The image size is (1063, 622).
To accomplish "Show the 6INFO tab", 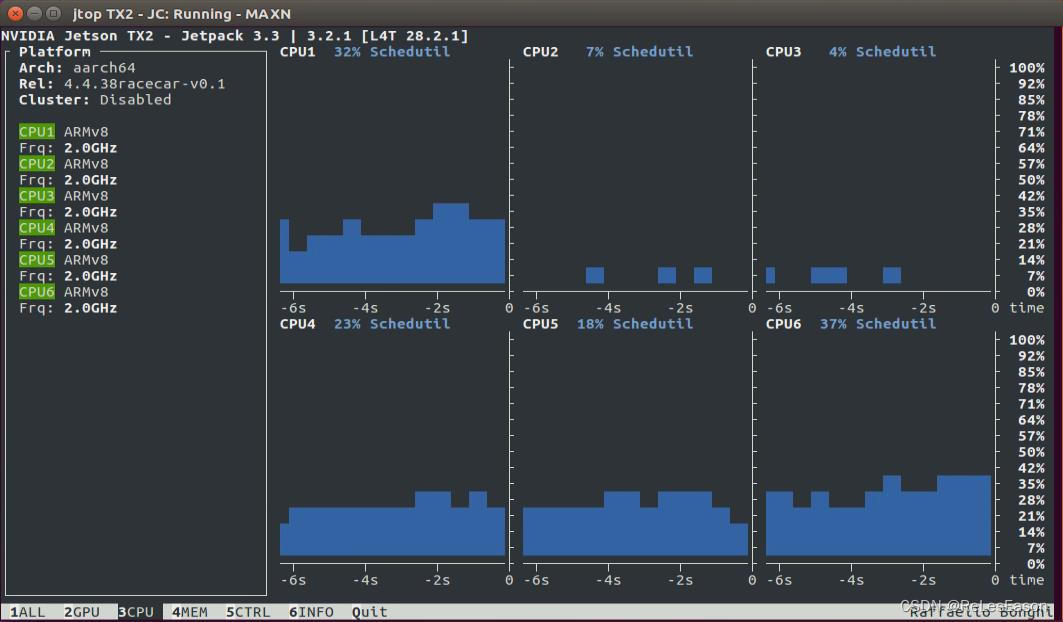I will pos(311,612).
